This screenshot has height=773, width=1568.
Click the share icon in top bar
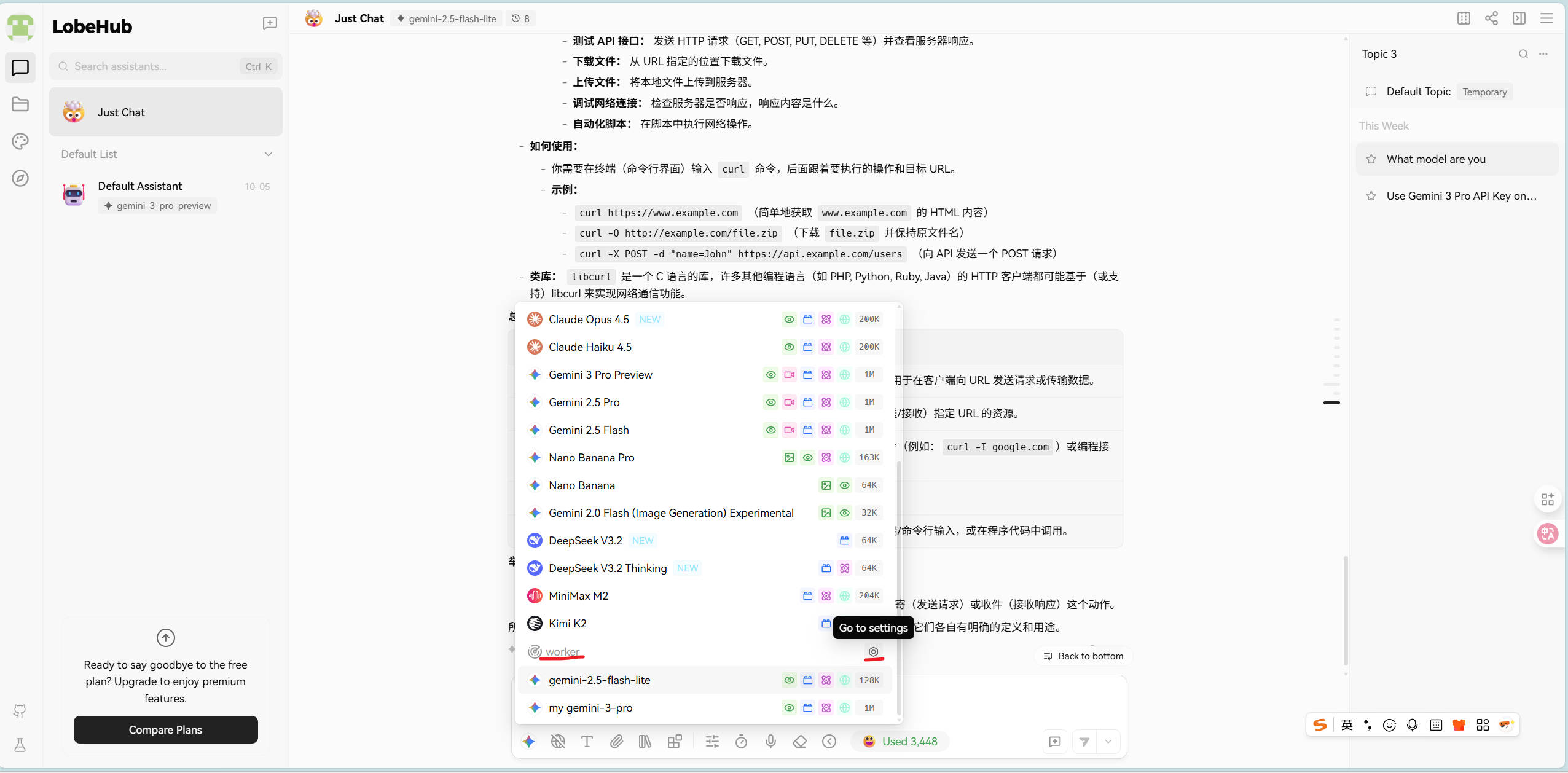point(1491,18)
